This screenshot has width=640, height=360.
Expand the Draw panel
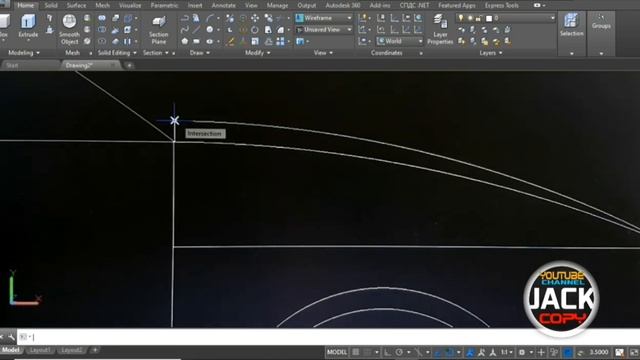[x=200, y=53]
